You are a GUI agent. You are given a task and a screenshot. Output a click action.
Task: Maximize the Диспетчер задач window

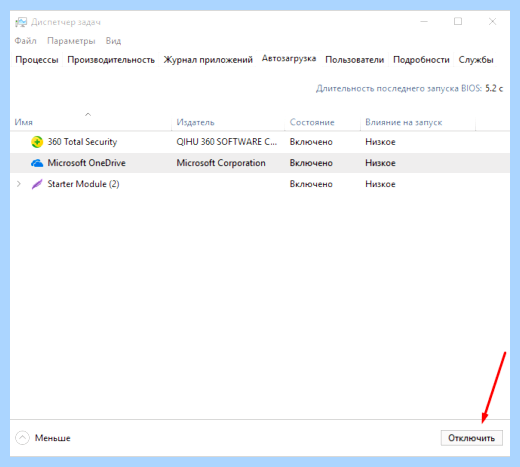coord(458,22)
